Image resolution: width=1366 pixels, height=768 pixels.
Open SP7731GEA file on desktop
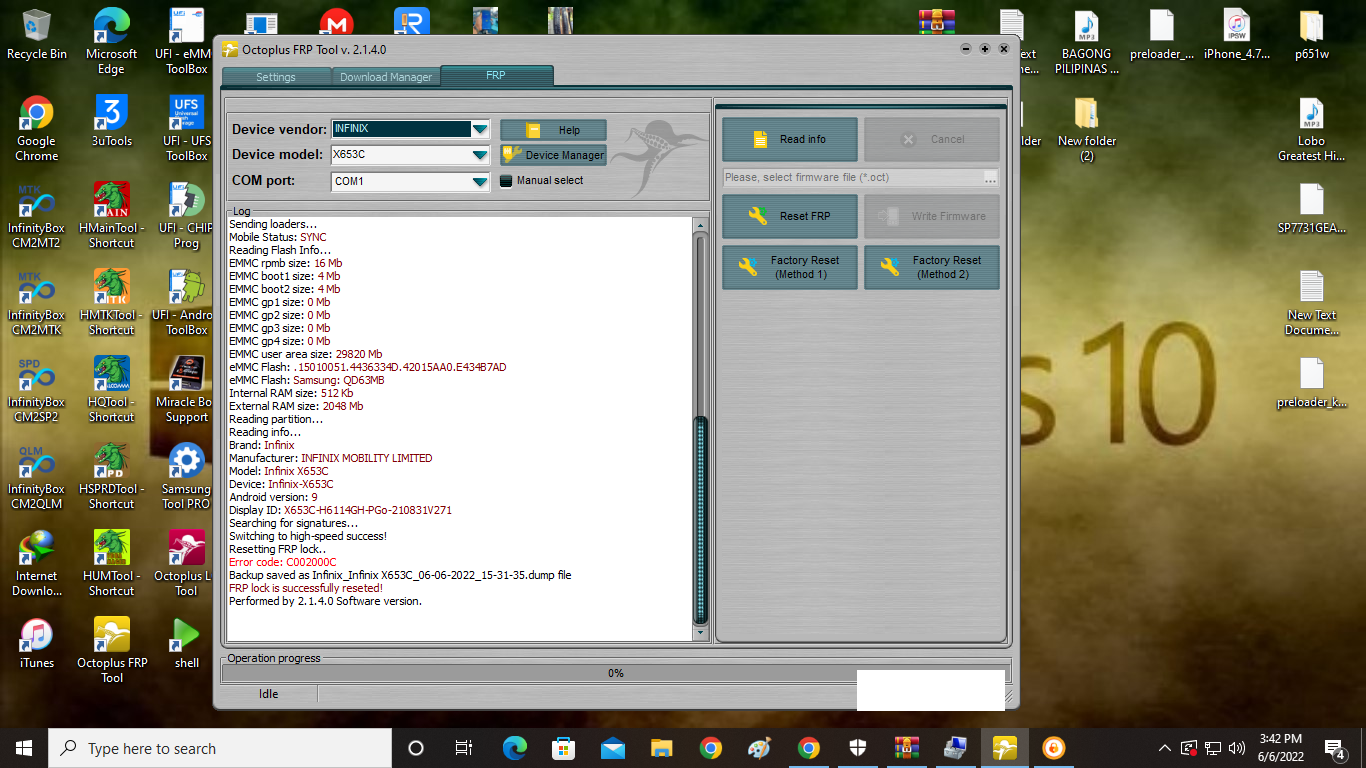click(1312, 208)
